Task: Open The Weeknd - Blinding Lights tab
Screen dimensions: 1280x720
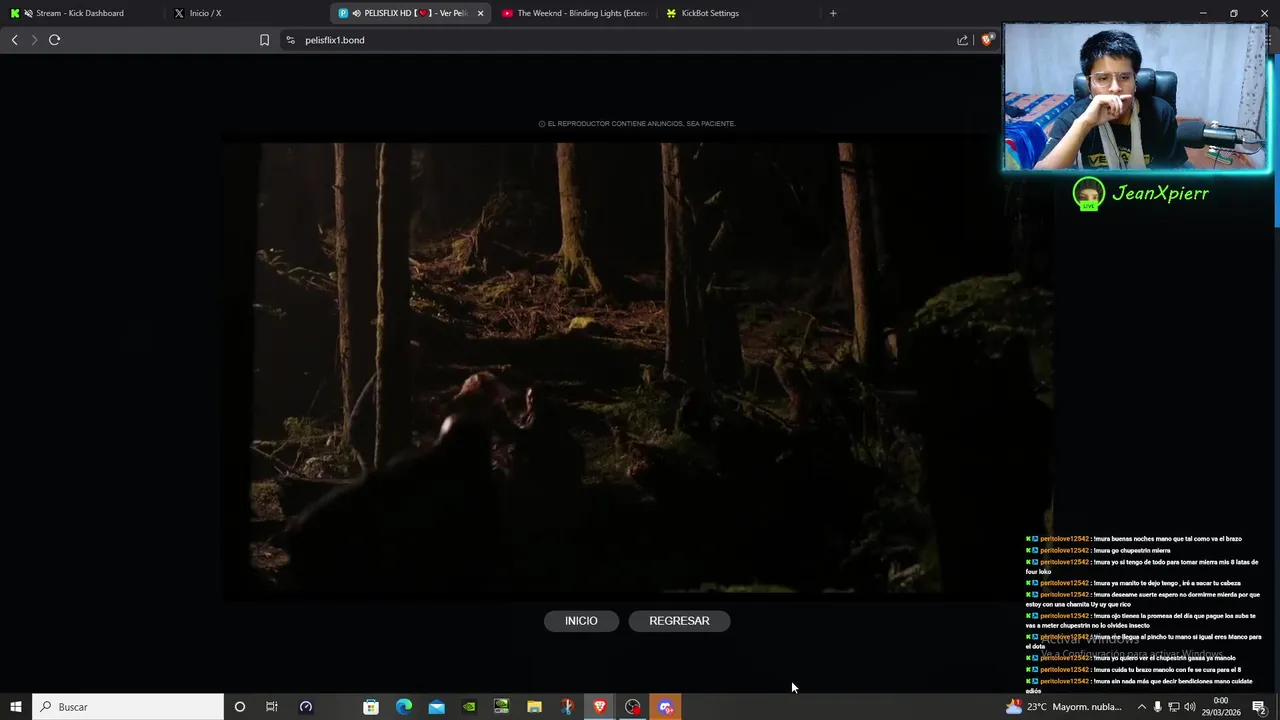Action: coord(575,13)
